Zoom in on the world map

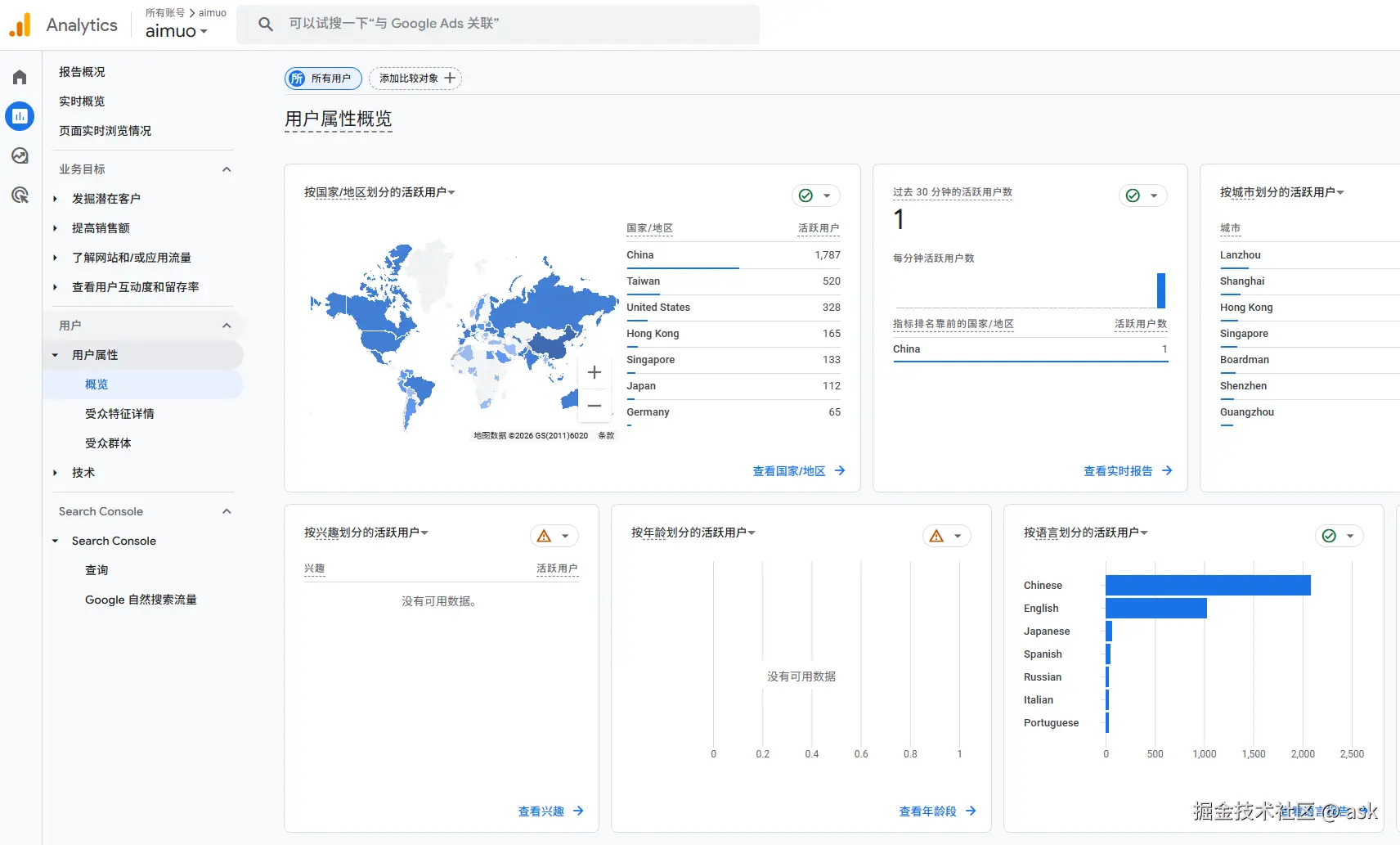click(x=595, y=371)
